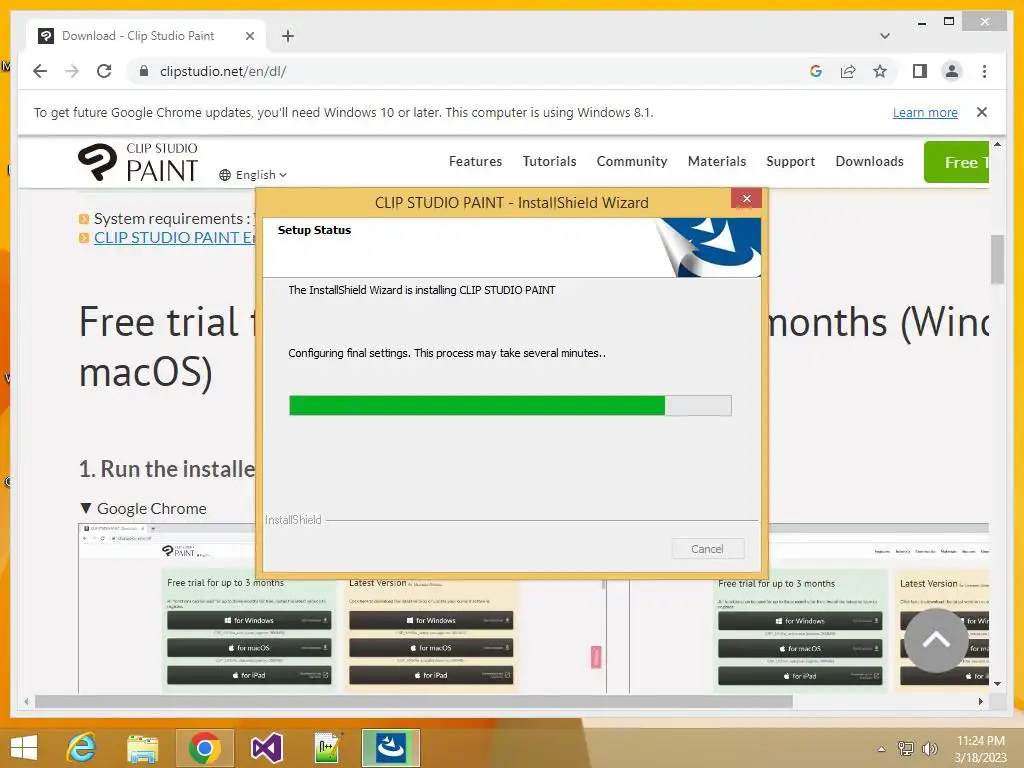The width and height of the screenshot is (1024, 768).
Task: Open Community menu item
Action: 632,161
